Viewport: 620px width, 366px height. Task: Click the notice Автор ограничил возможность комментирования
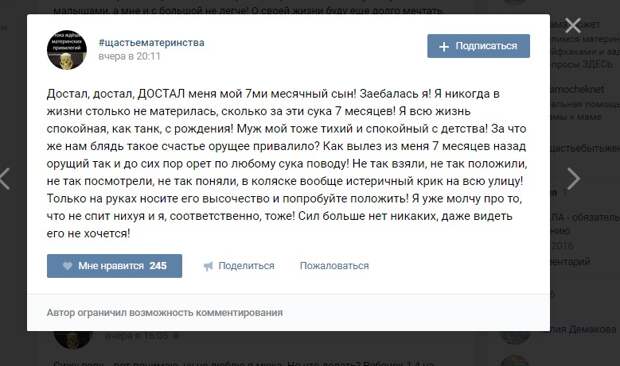pos(164,313)
